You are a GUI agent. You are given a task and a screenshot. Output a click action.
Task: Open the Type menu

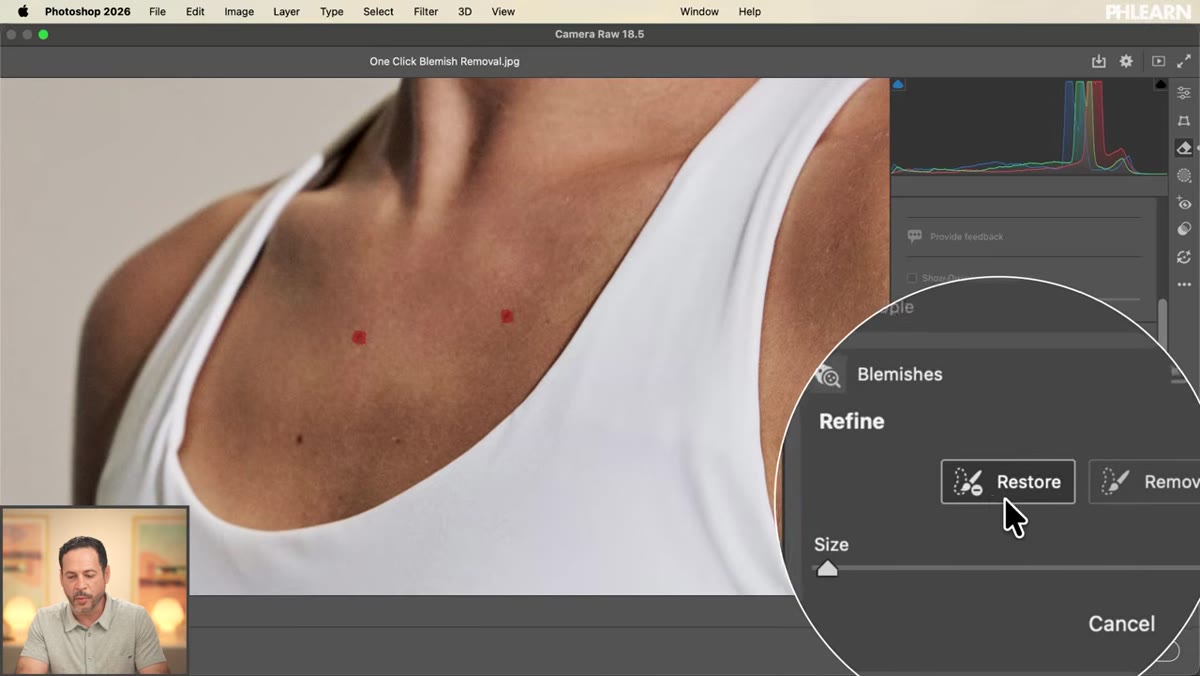point(332,12)
